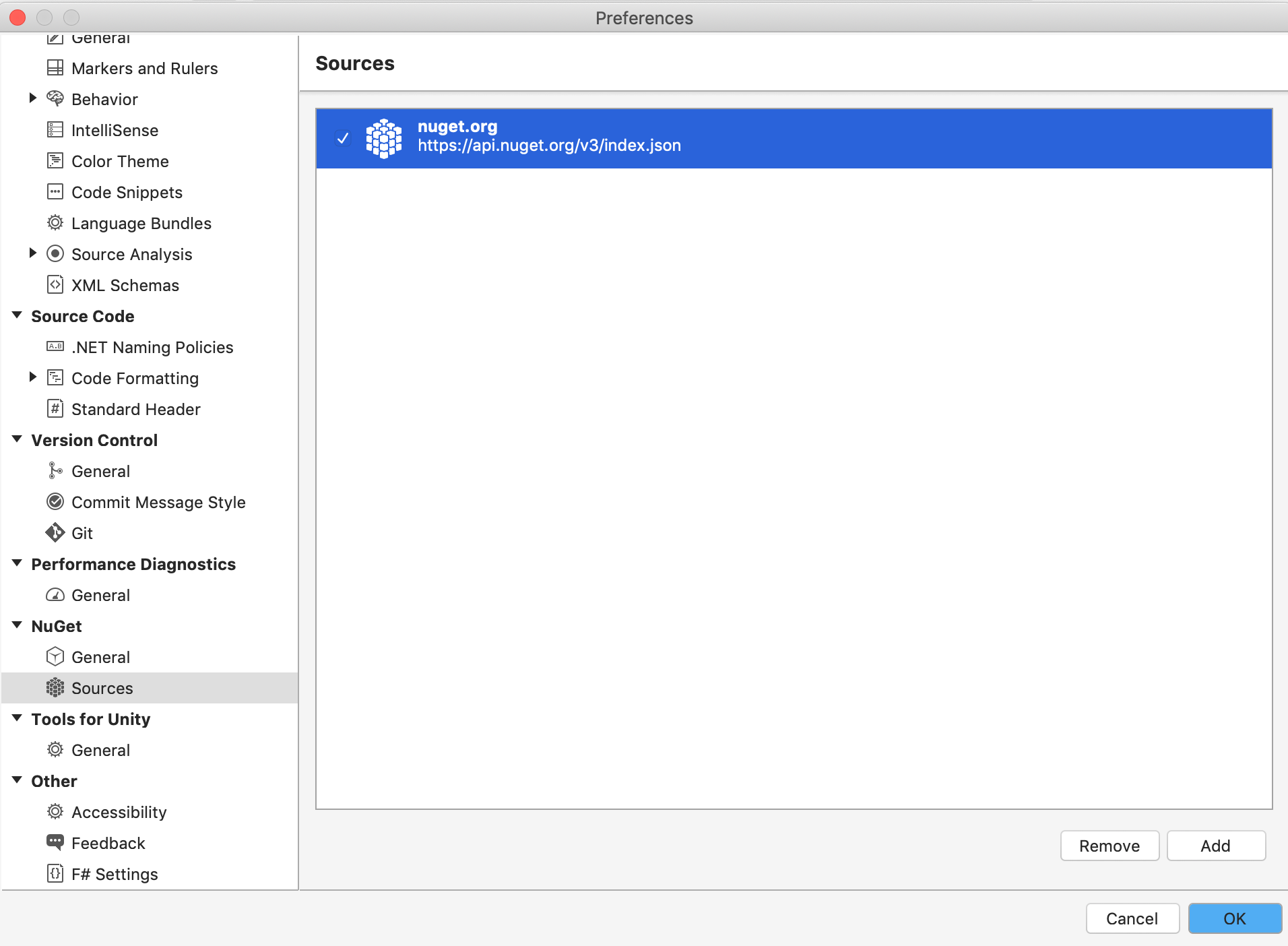The height and width of the screenshot is (946, 1288).
Task: Open Feedback settings
Action: [108, 843]
